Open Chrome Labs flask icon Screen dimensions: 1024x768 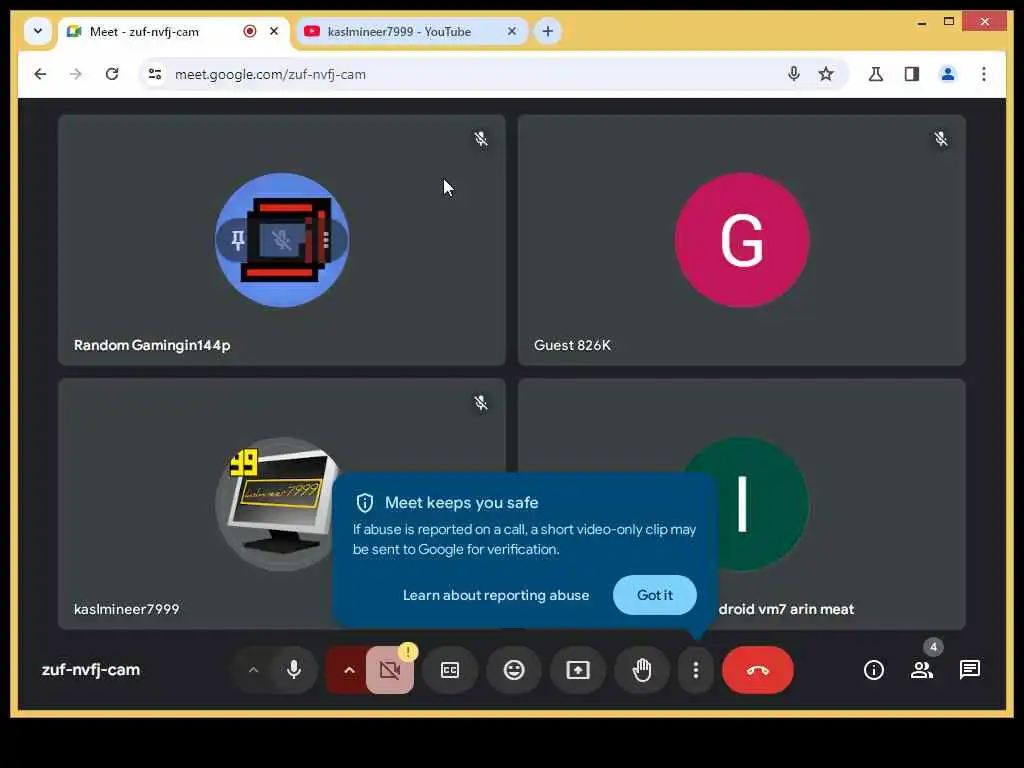click(876, 74)
